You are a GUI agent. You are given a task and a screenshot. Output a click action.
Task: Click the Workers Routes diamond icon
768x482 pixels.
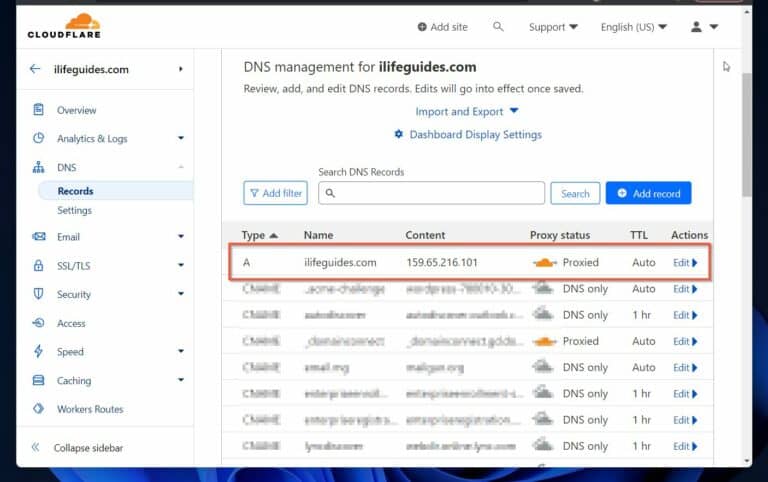[38, 409]
